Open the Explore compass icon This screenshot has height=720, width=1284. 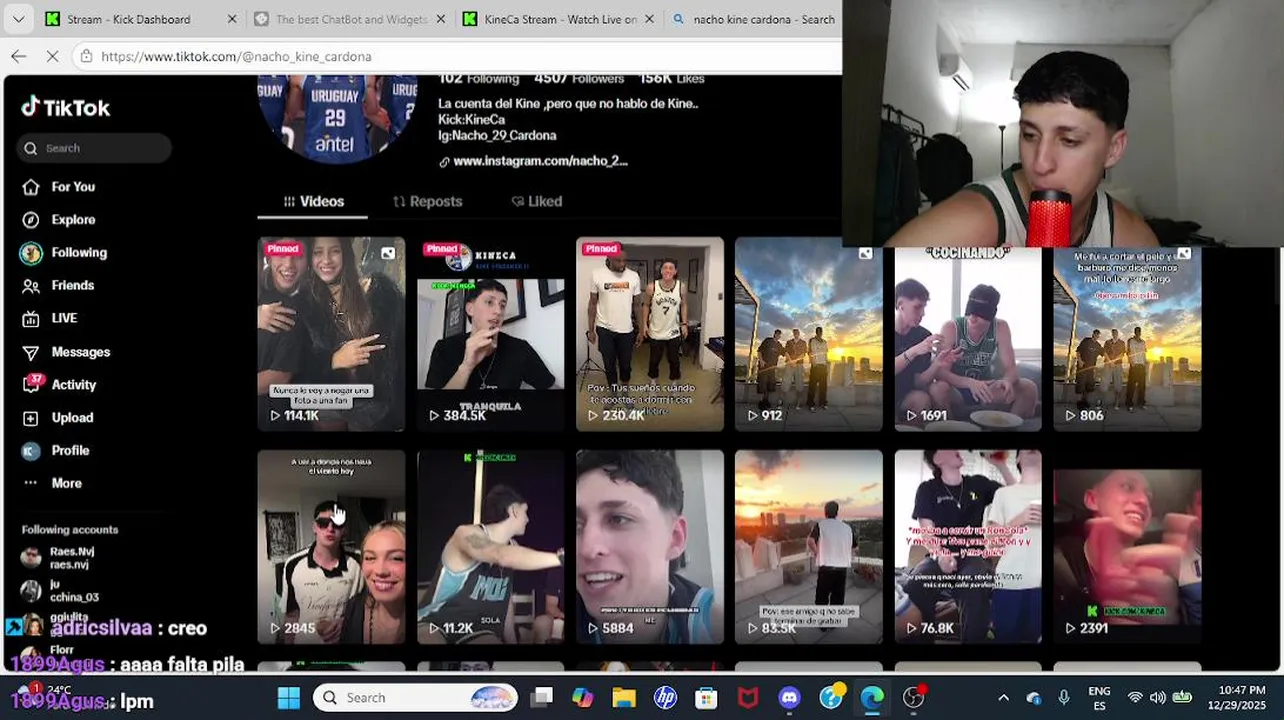click(x=31, y=220)
